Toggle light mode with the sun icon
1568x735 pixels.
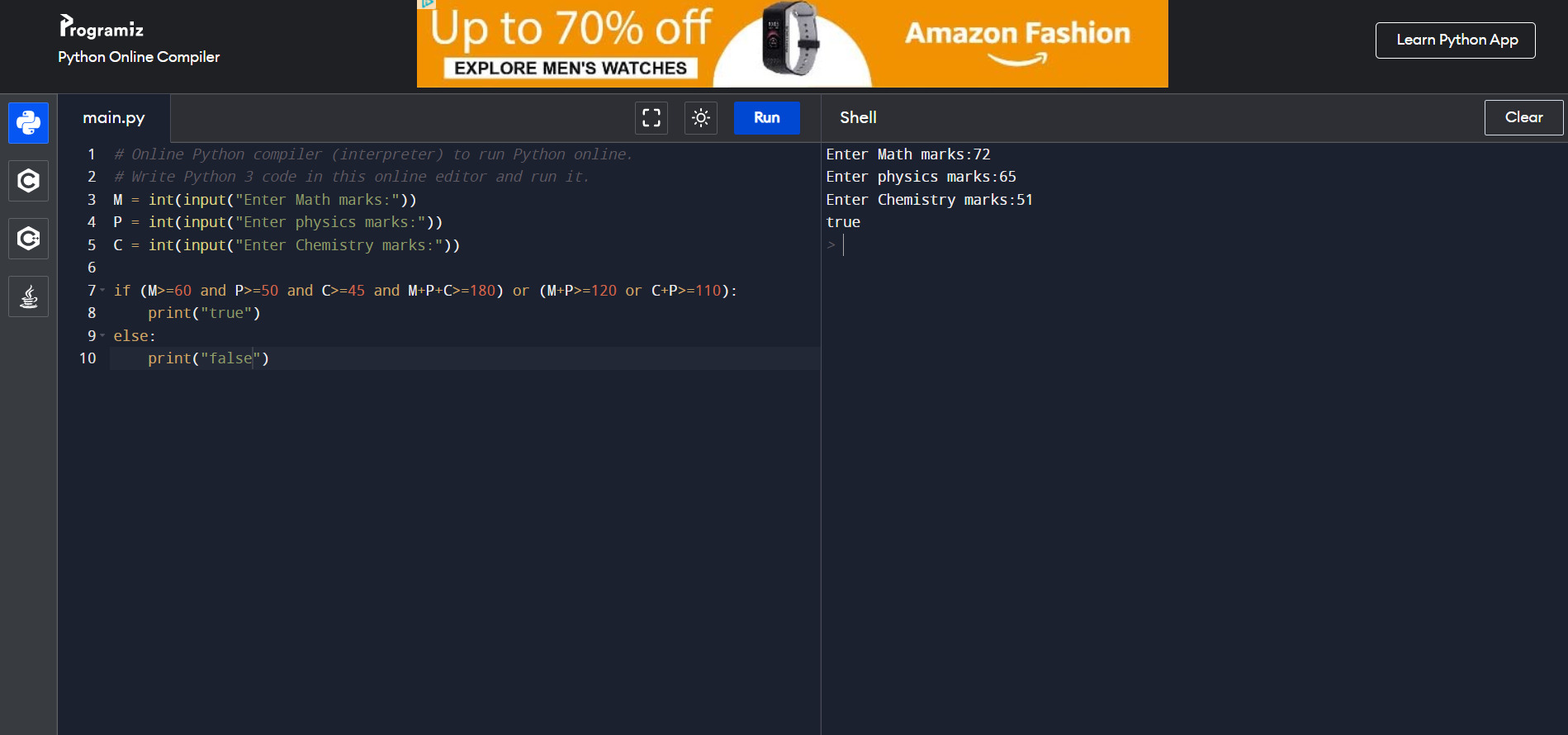coord(701,118)
